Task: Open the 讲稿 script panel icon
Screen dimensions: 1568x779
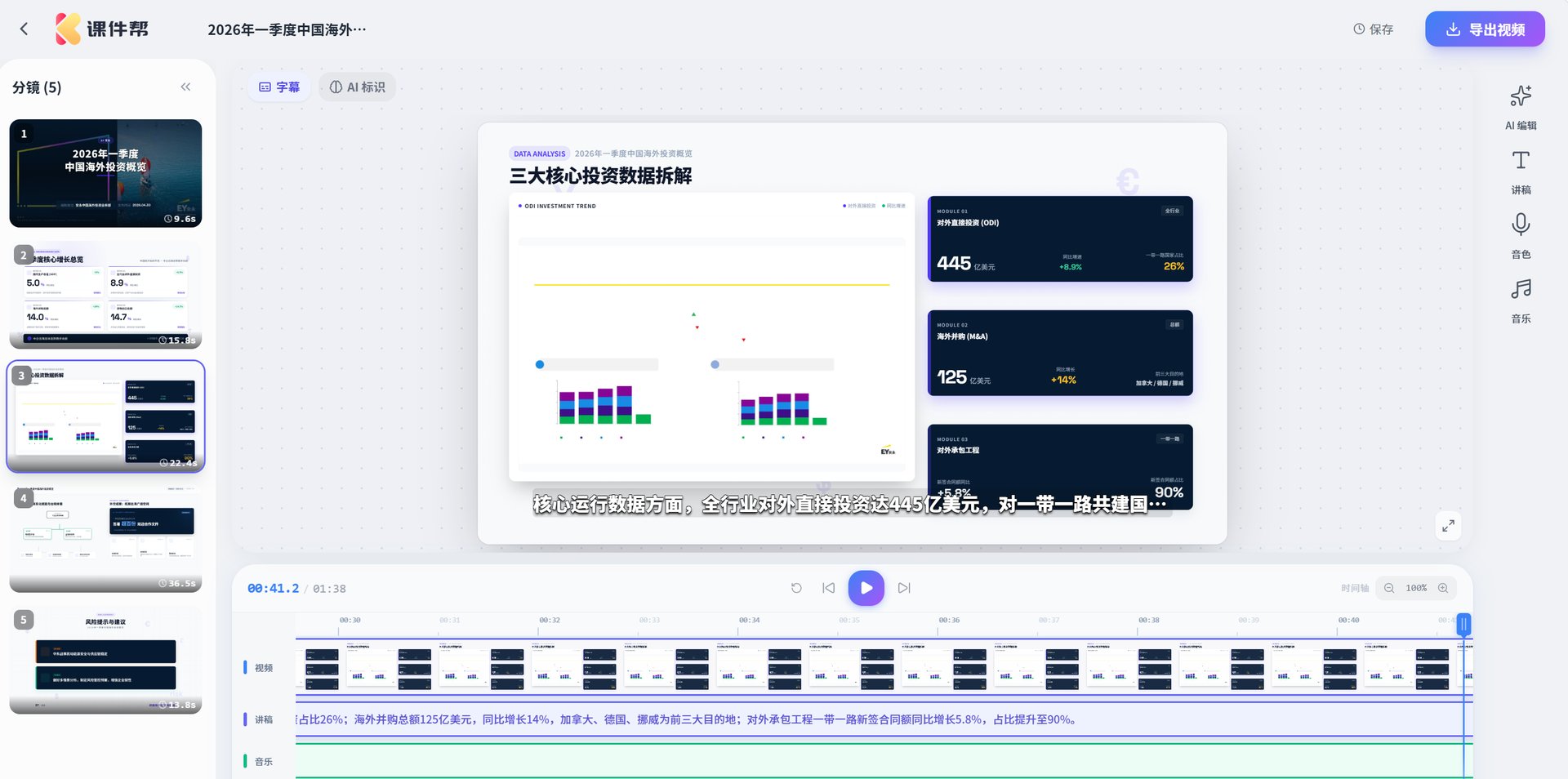Action: coord(1521,171)
